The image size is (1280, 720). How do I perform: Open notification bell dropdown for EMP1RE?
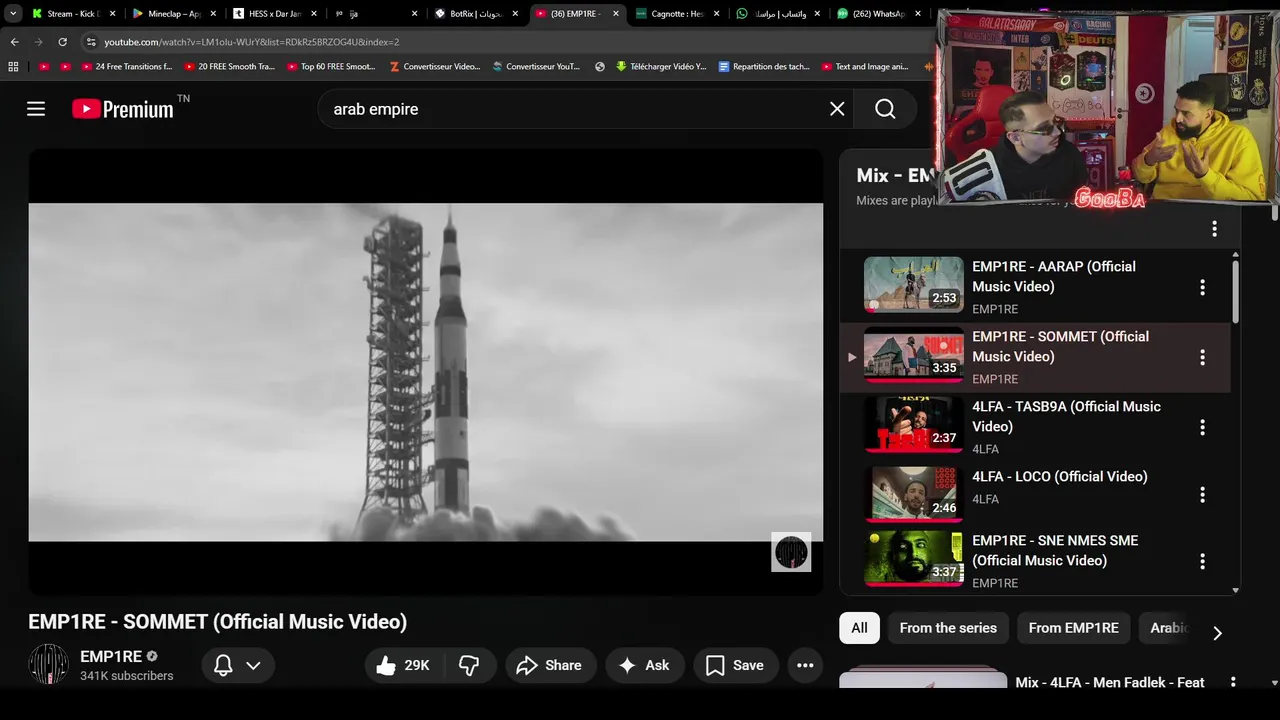tap(238, 665)
